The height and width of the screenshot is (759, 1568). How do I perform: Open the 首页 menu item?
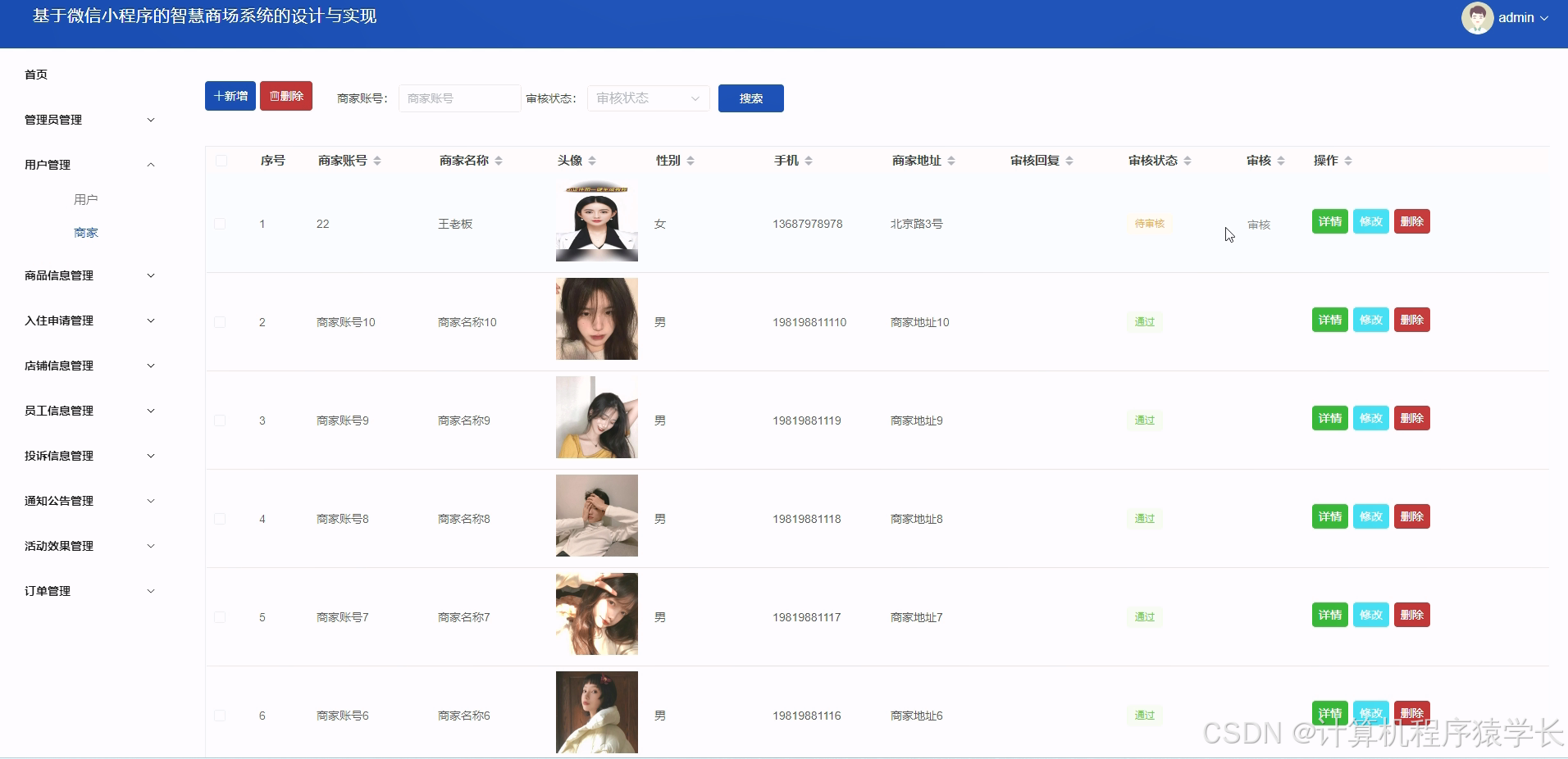[x=35, y=75]
